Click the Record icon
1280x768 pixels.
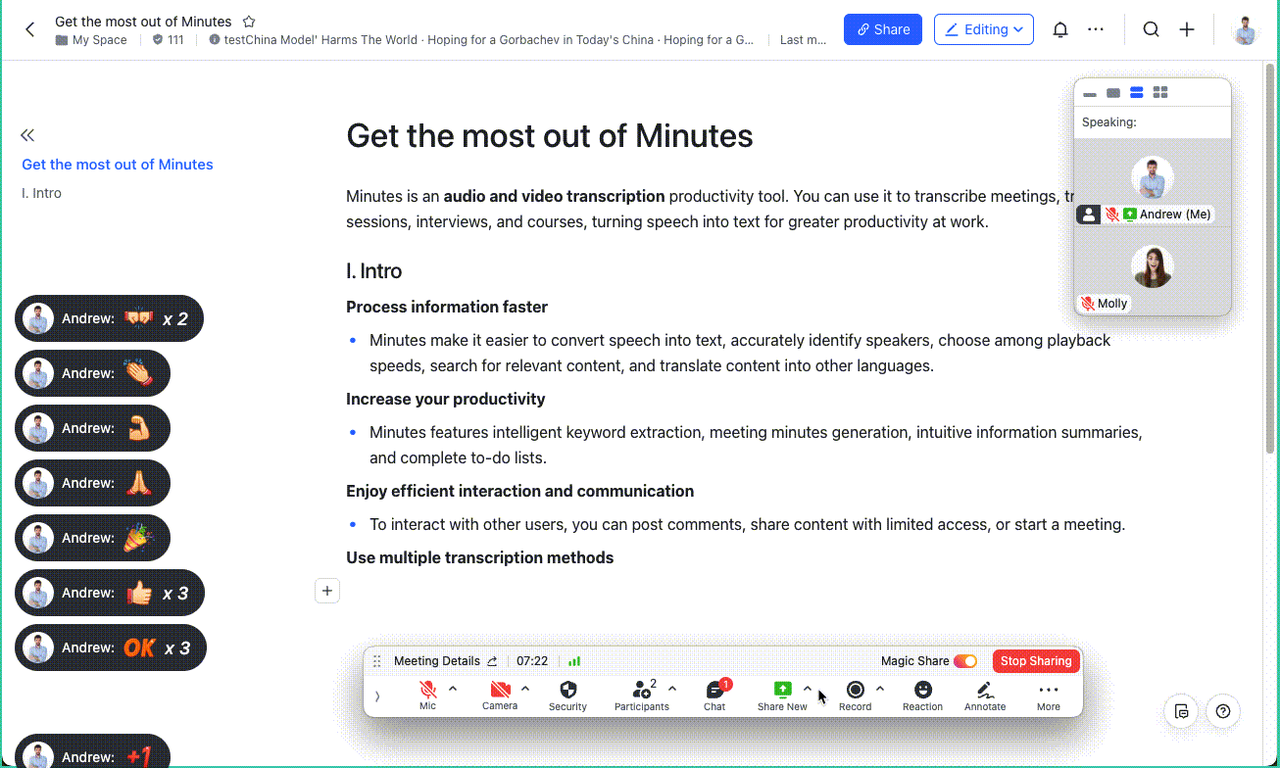point(855,690)
